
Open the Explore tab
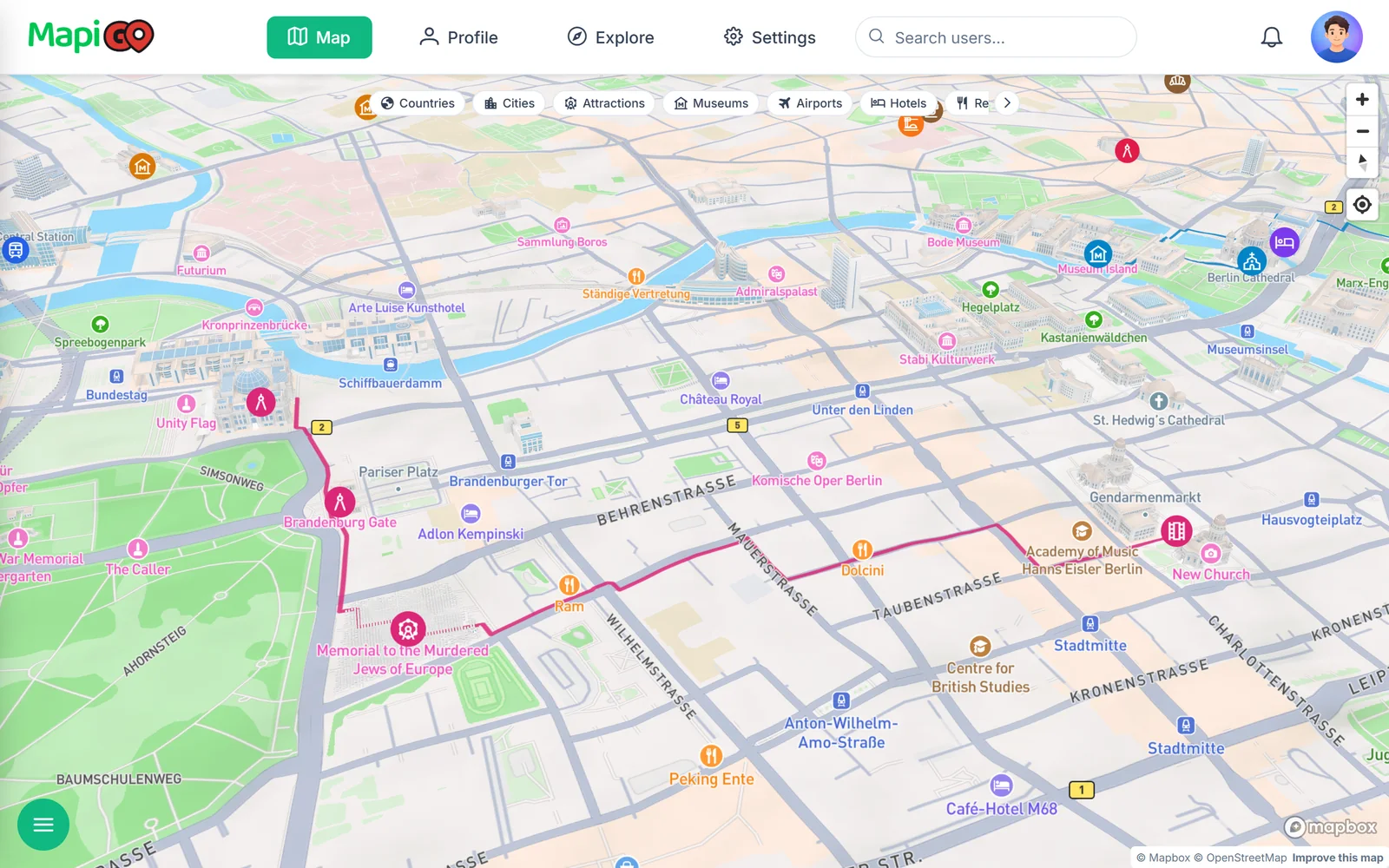[610, 37]
